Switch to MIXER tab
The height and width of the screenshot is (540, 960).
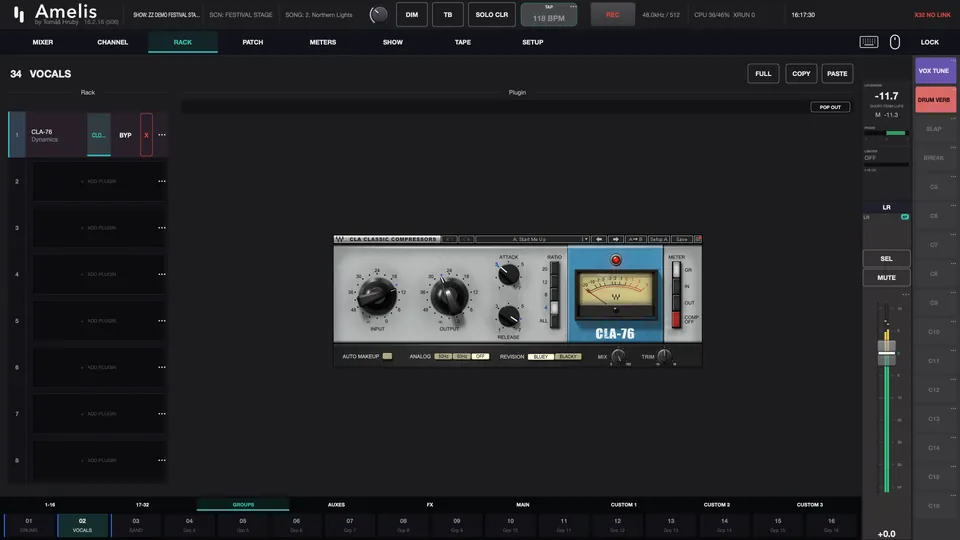(x=43, y=42)
